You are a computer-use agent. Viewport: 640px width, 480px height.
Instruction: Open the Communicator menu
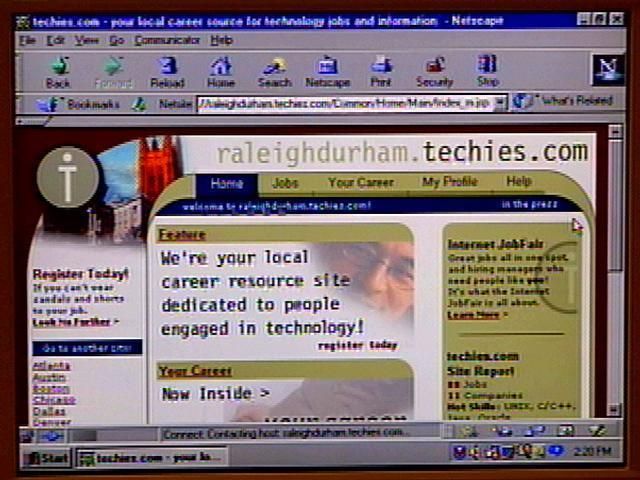tap(167, 40)
